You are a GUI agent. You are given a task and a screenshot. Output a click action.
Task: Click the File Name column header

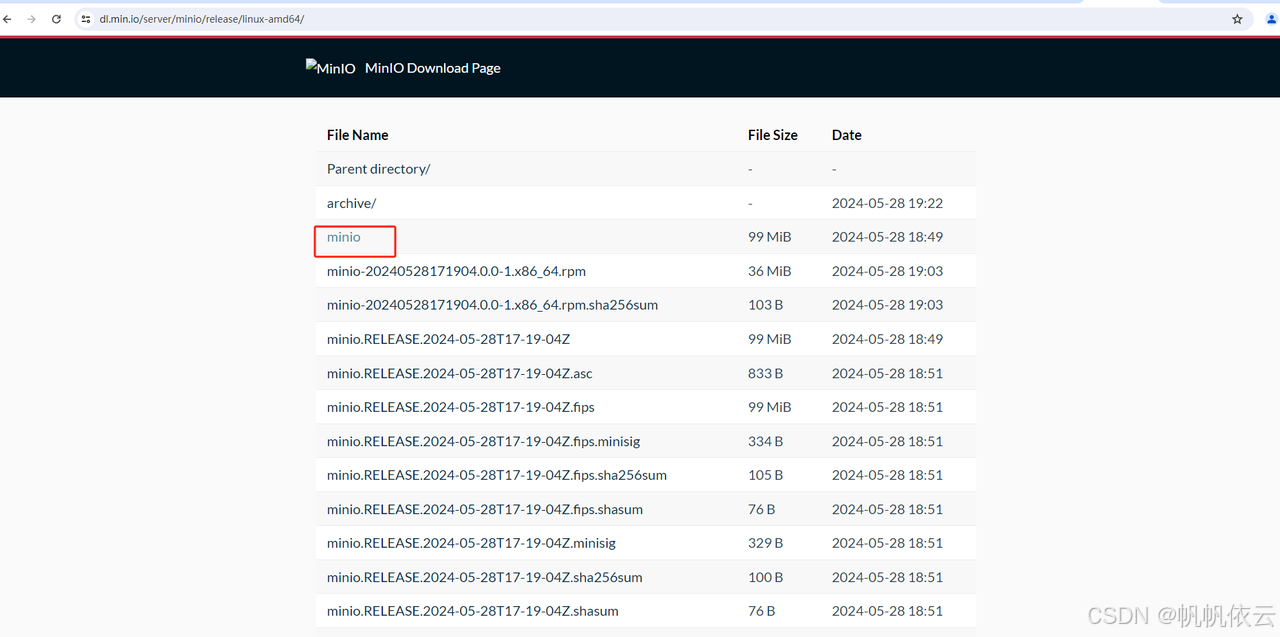(357, 135)
